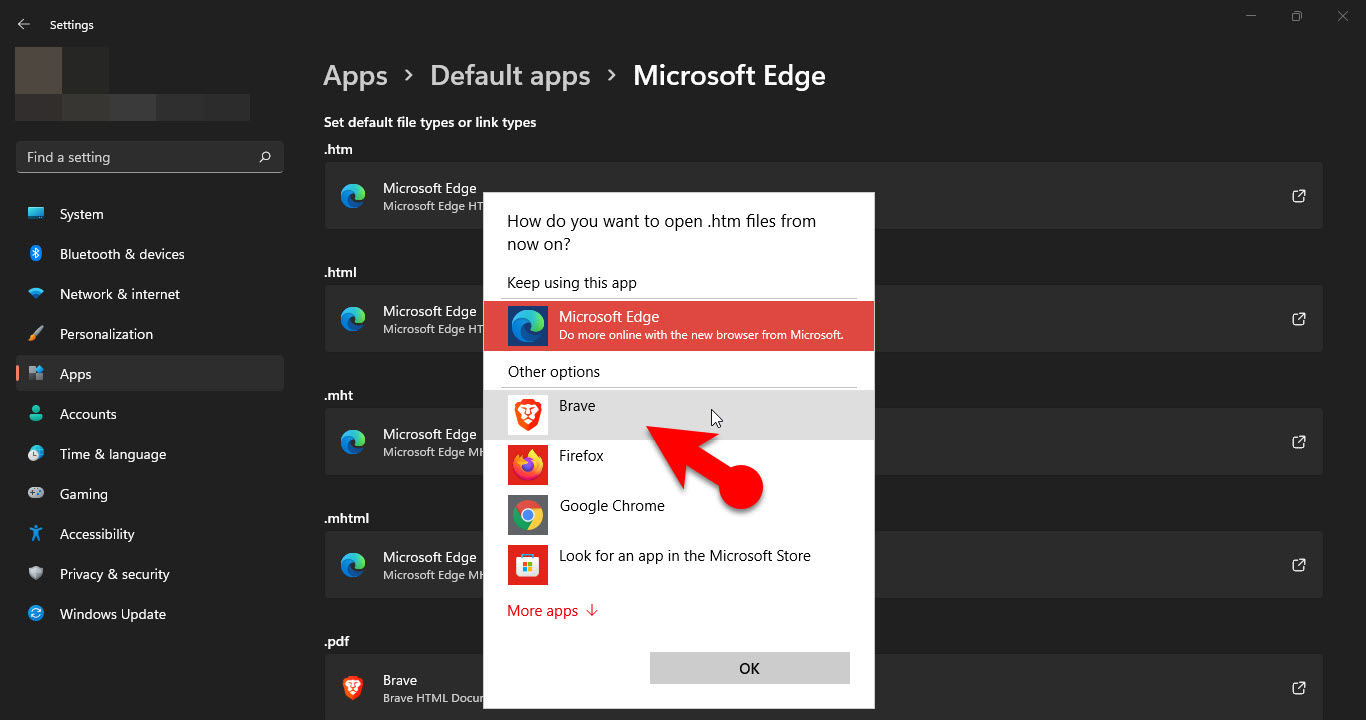This screenshot has width=1366, height=720.
Task: Open Windows Update section
Action: pos(150,614)
